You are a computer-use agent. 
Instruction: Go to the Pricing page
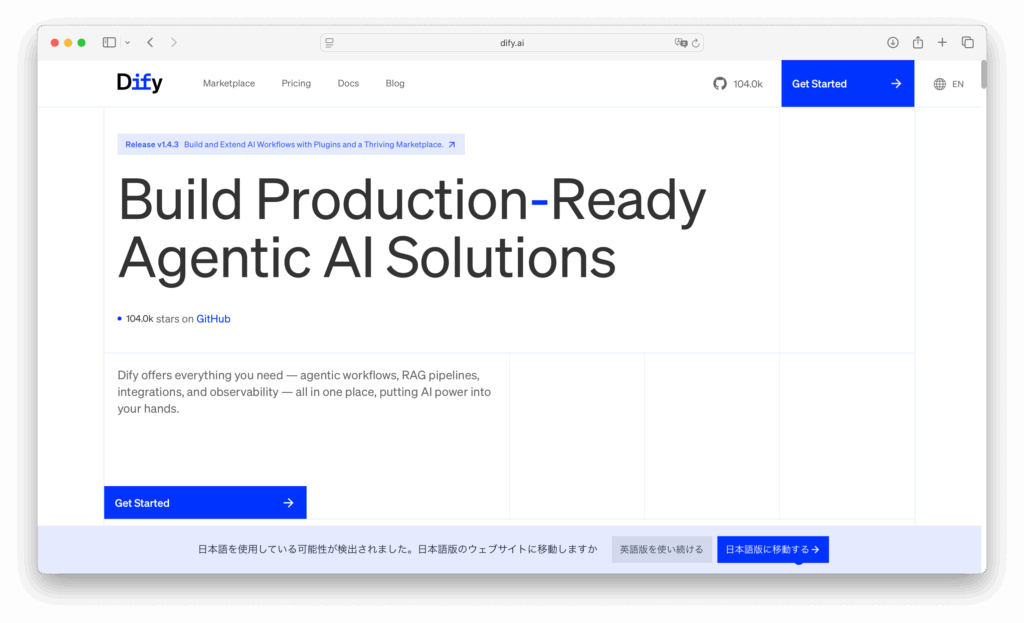[296, 84]
